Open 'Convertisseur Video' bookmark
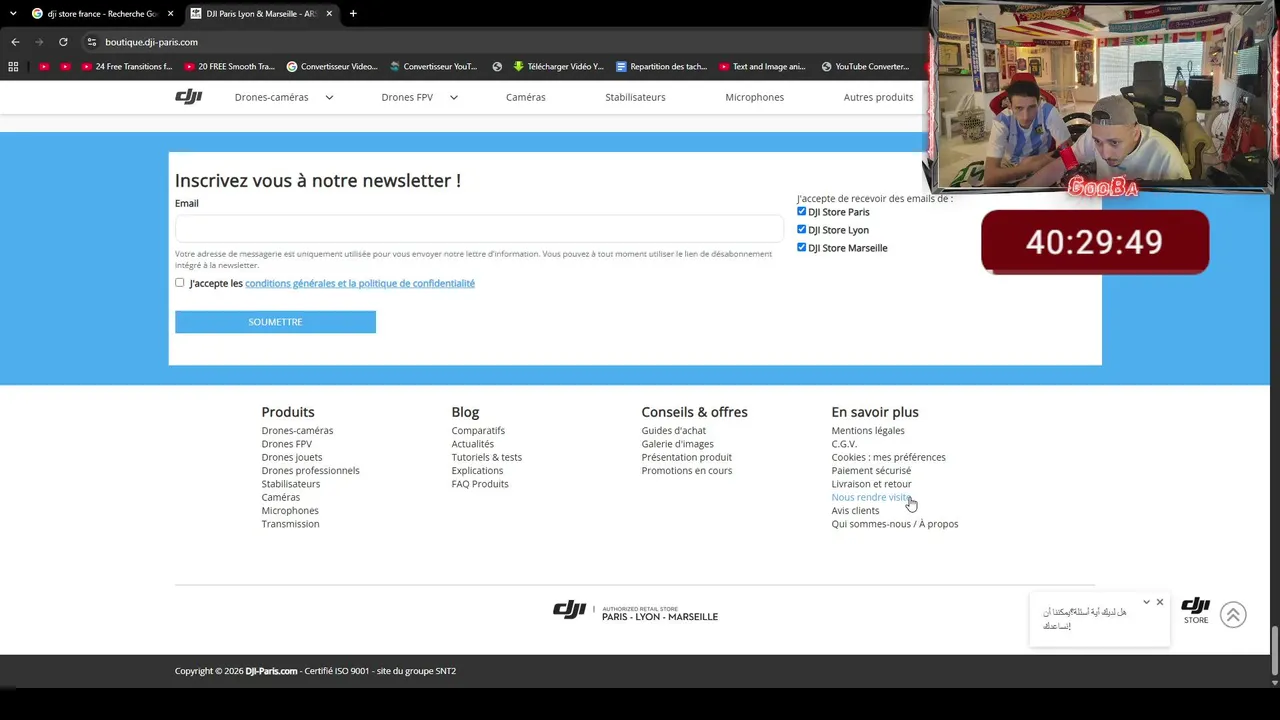Image resolution: width=1280 pixels, height=720 pixels. [332, 67]
